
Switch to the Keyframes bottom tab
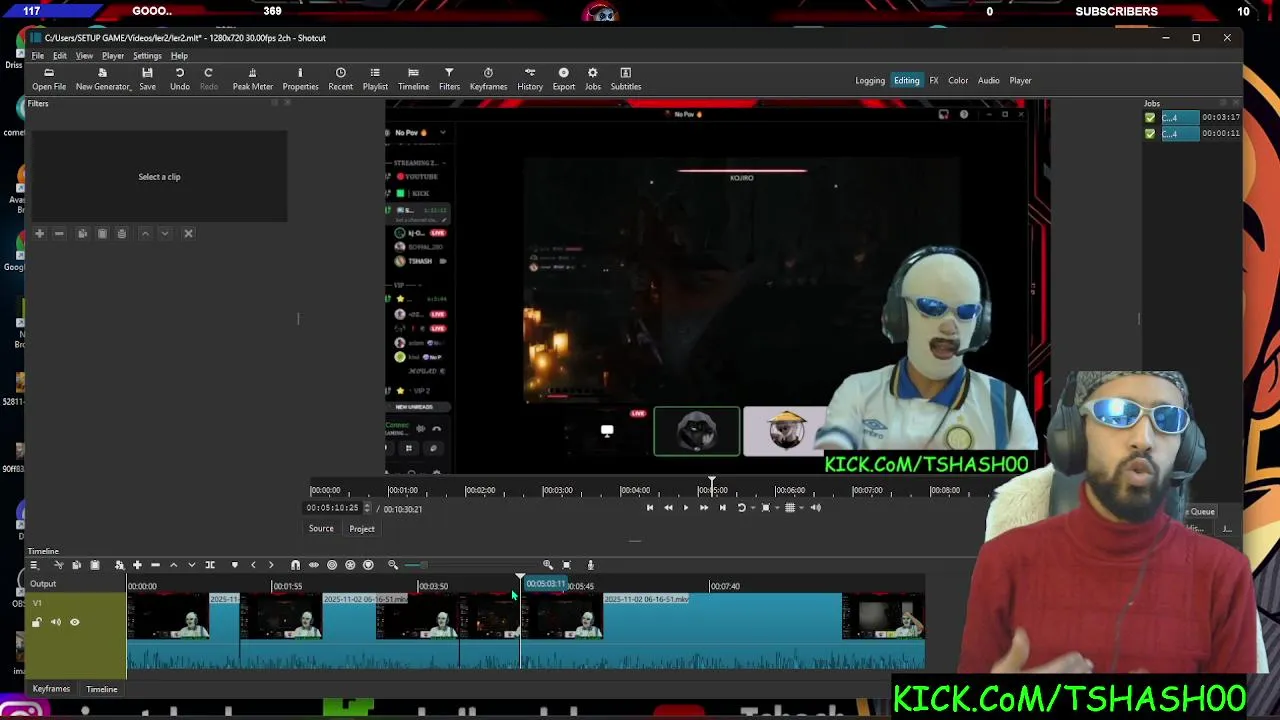(51, 689)
